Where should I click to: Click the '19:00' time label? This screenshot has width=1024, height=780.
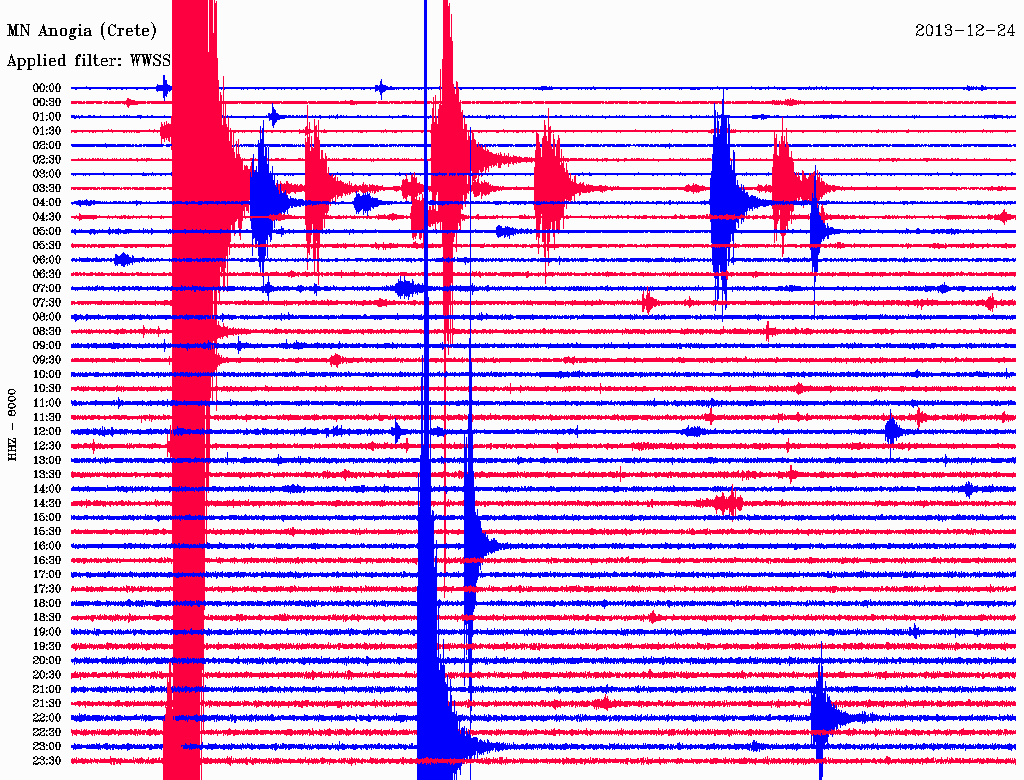pyautogui.click(x=47, y=632)
